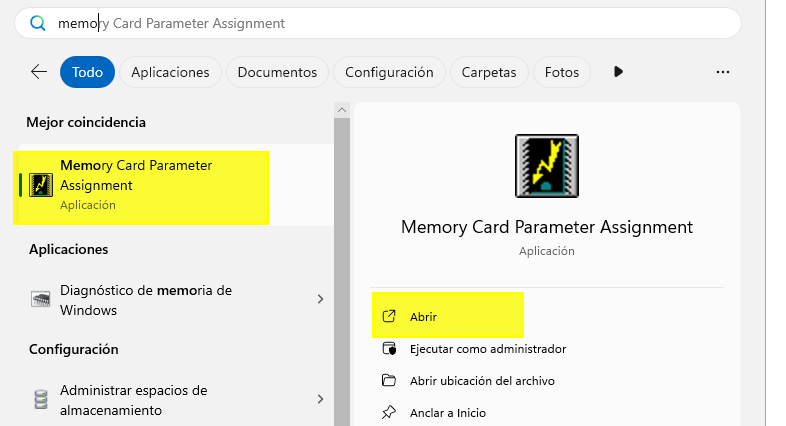Open the Memory Card Parameter Assignment best match
The width and height of the screenshot is (786, 426).
tap(175, 185)
